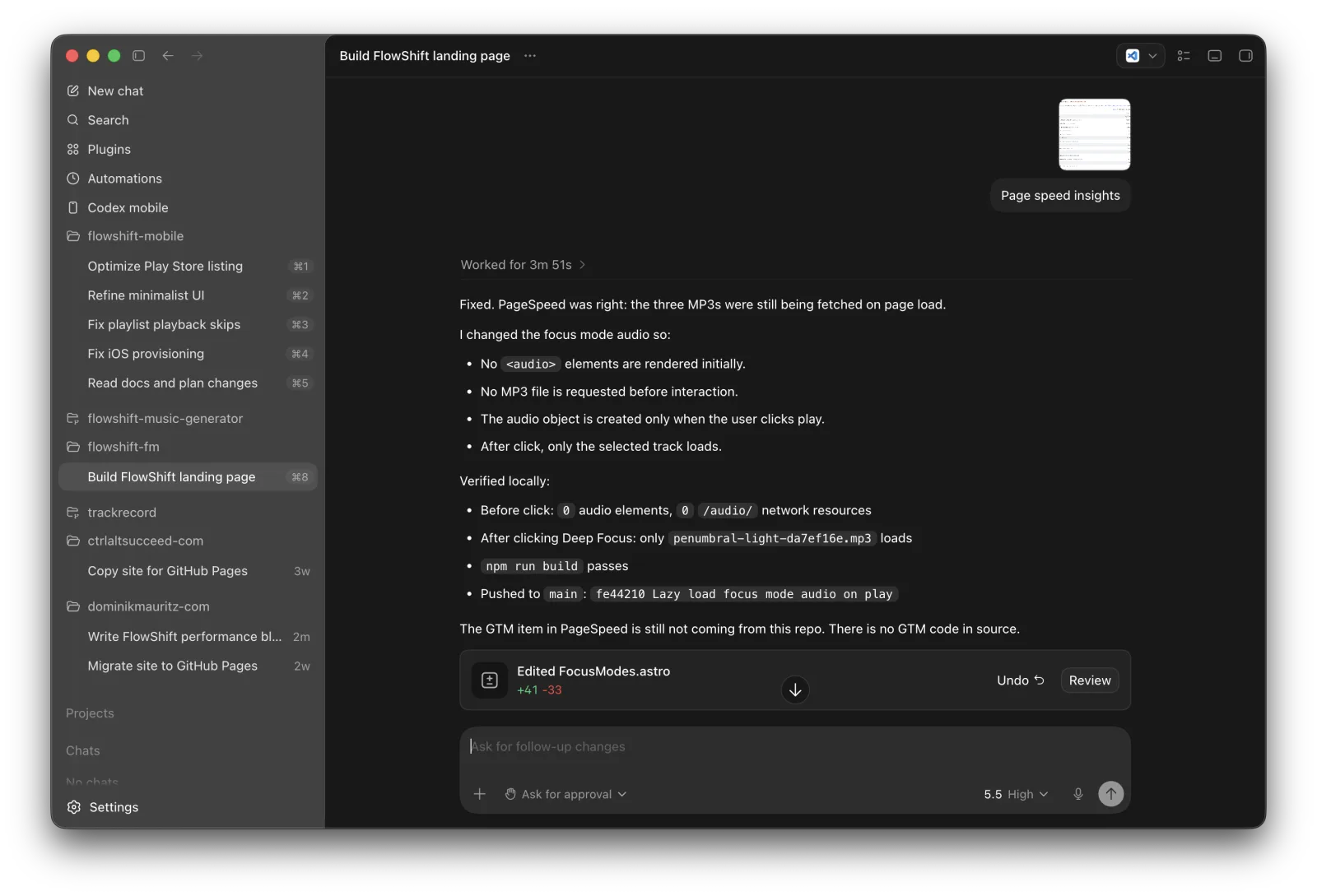Toggle sidebar with the titlebar panel icon
The height and width of the screenshot is (896, 1317).
click(x=138, y=56)
